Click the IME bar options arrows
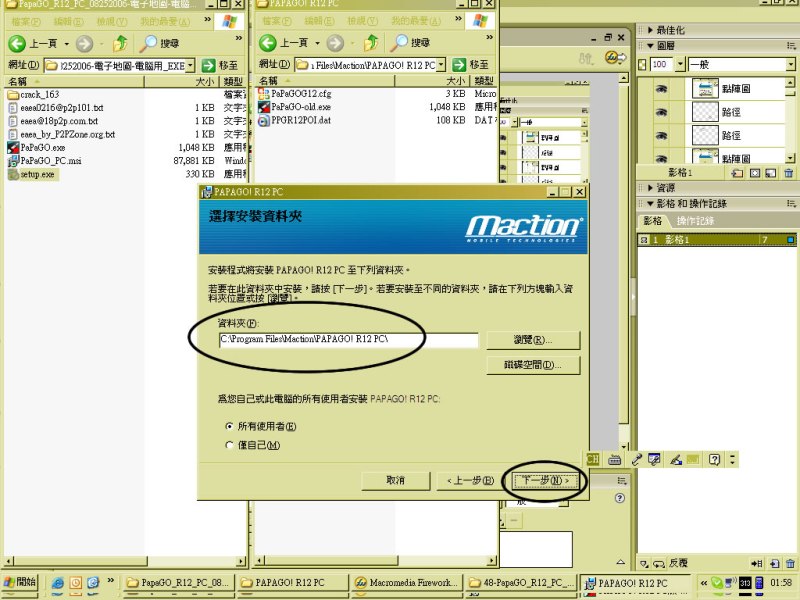Image resolution: width=800 pixels, height=600 pixels. point(733,460)
